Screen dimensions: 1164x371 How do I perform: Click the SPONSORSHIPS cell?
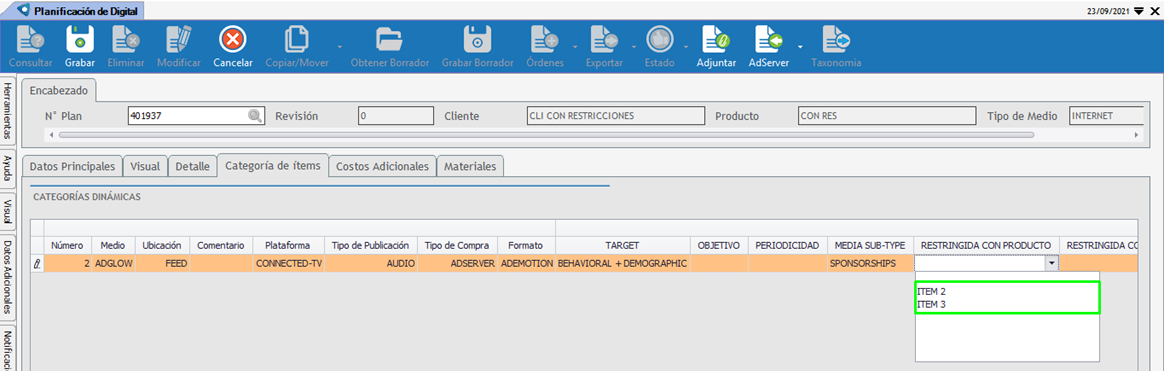[x=870, y=263]
